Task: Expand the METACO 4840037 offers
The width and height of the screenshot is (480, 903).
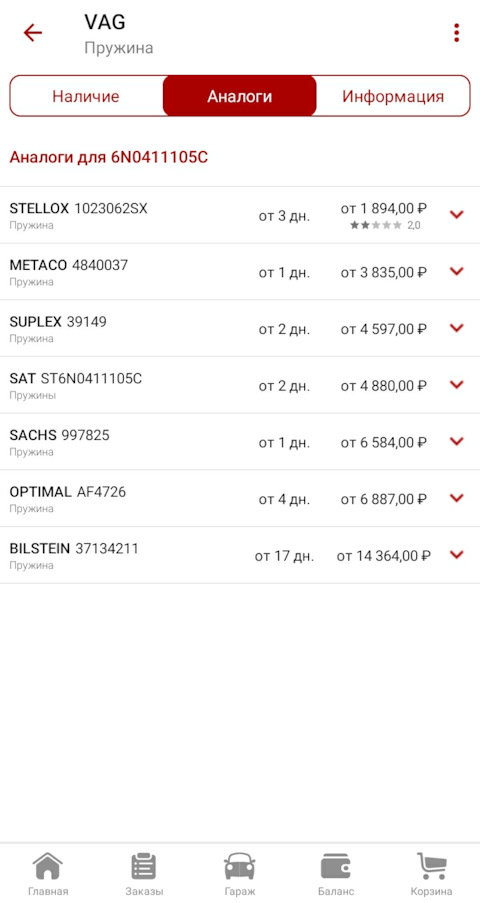Action: click(456, 271)
